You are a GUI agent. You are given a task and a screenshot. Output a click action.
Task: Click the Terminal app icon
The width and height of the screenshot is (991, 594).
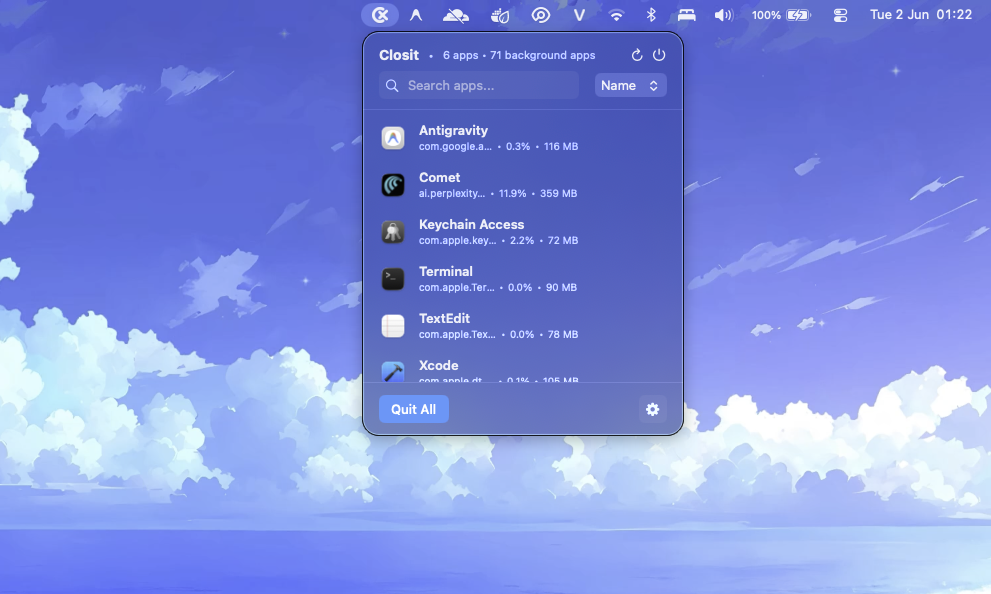[392, 279]
